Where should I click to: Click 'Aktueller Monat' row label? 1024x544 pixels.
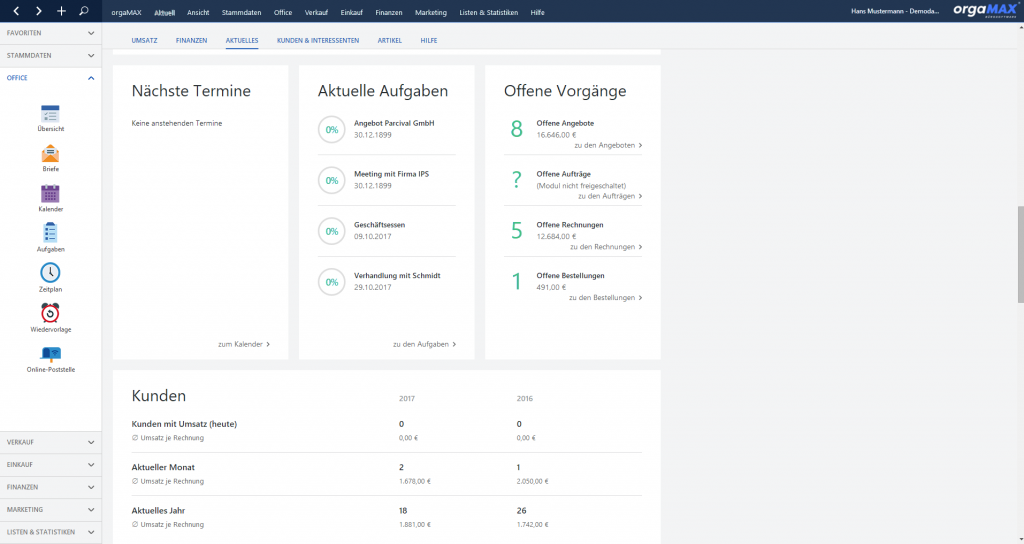click(163, 468)
